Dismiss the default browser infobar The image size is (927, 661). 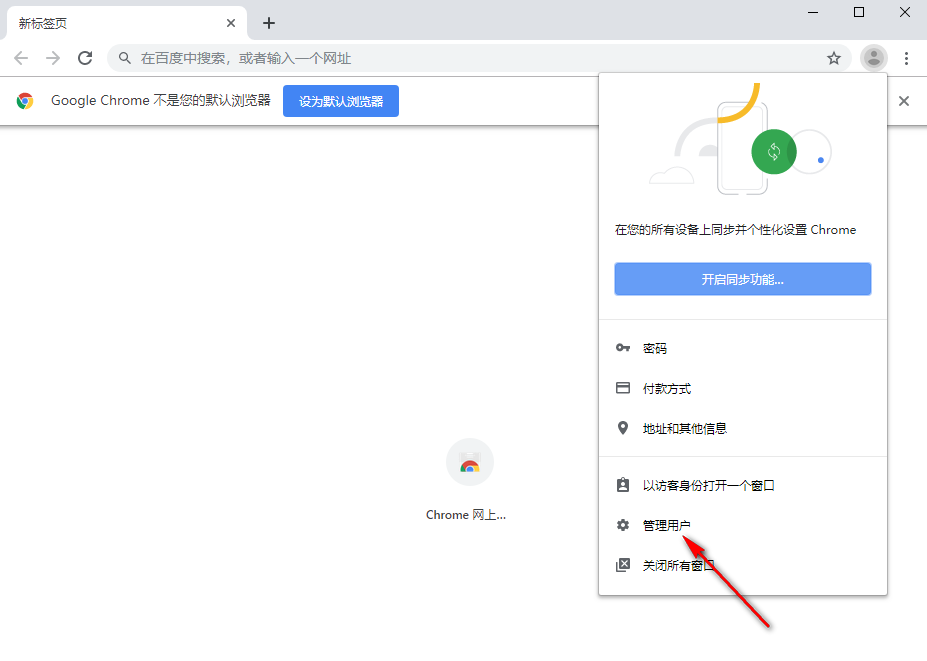(x=903, y=101)
